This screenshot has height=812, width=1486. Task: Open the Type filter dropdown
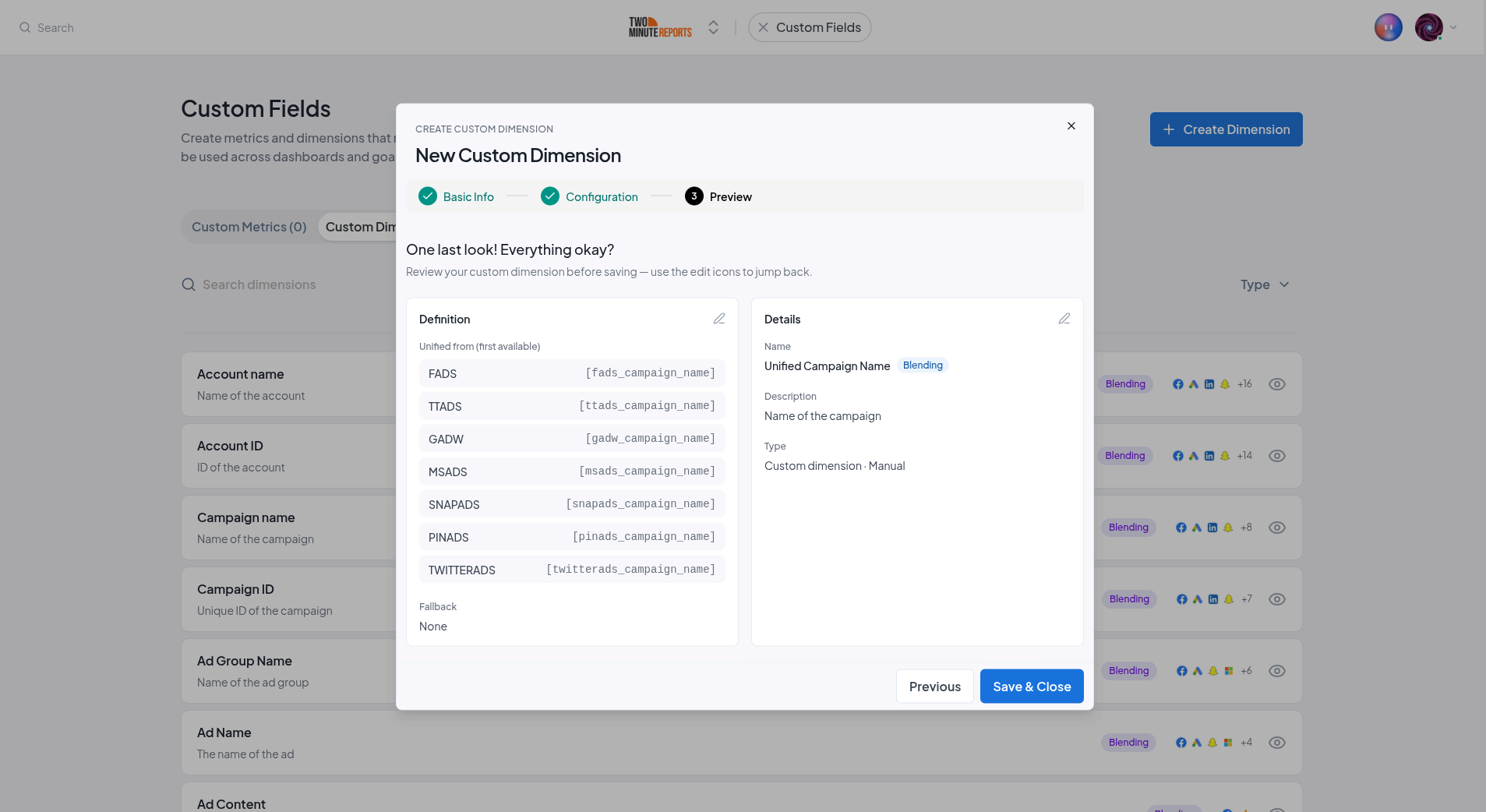(1265, 284)
